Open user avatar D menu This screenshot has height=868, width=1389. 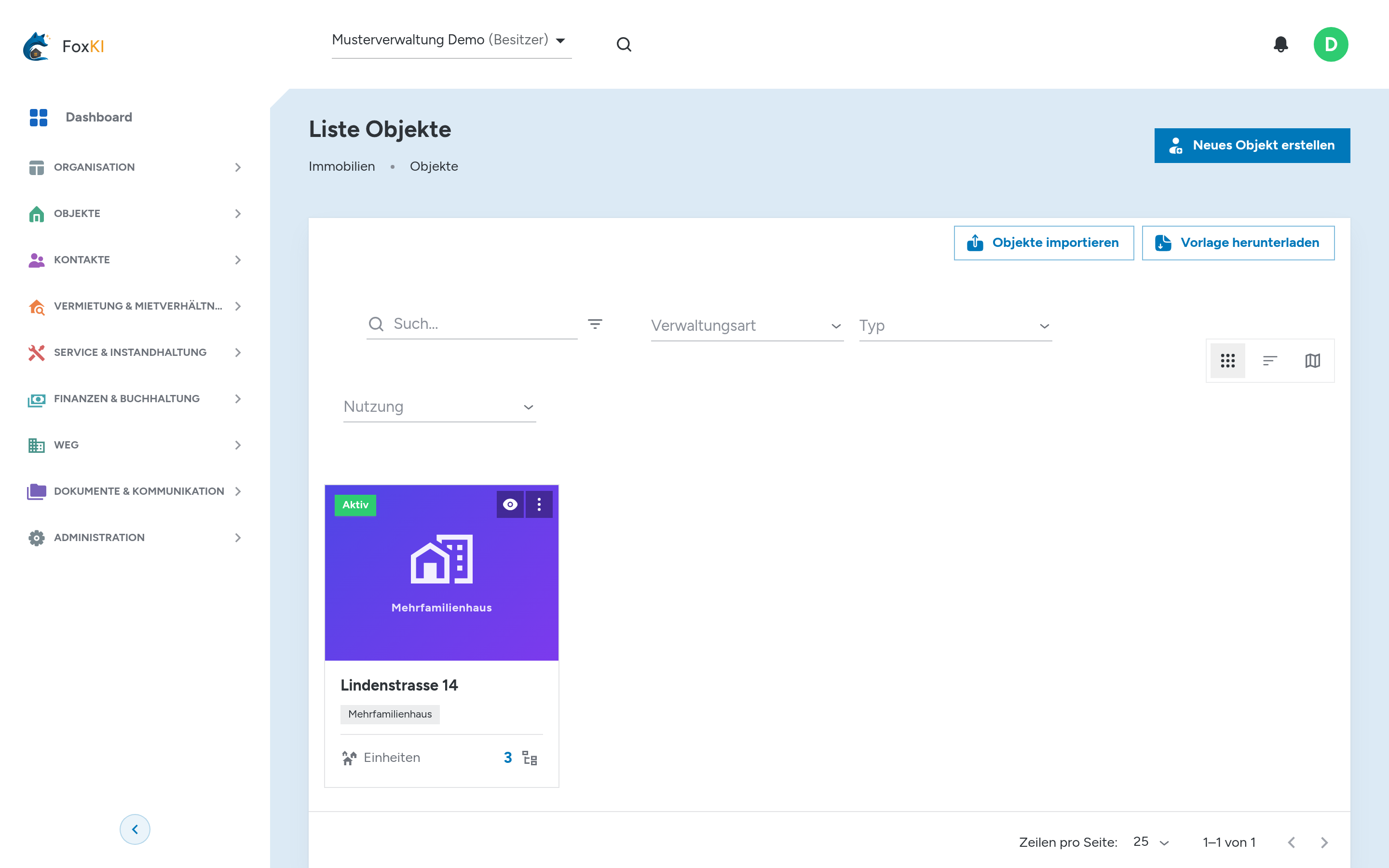(x=1331, y=44)
